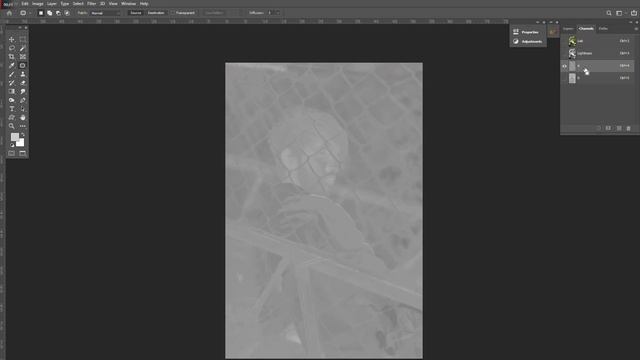Load channel as selection icon
Image resolution: width=640 pixels, height=360 pixels.
click(598, 128)
